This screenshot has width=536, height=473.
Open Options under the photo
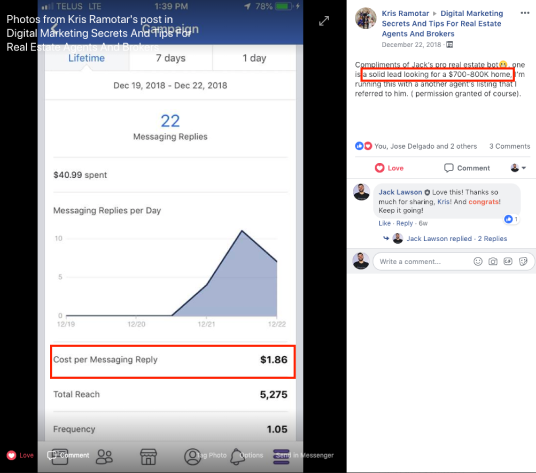tap(251, 455)
